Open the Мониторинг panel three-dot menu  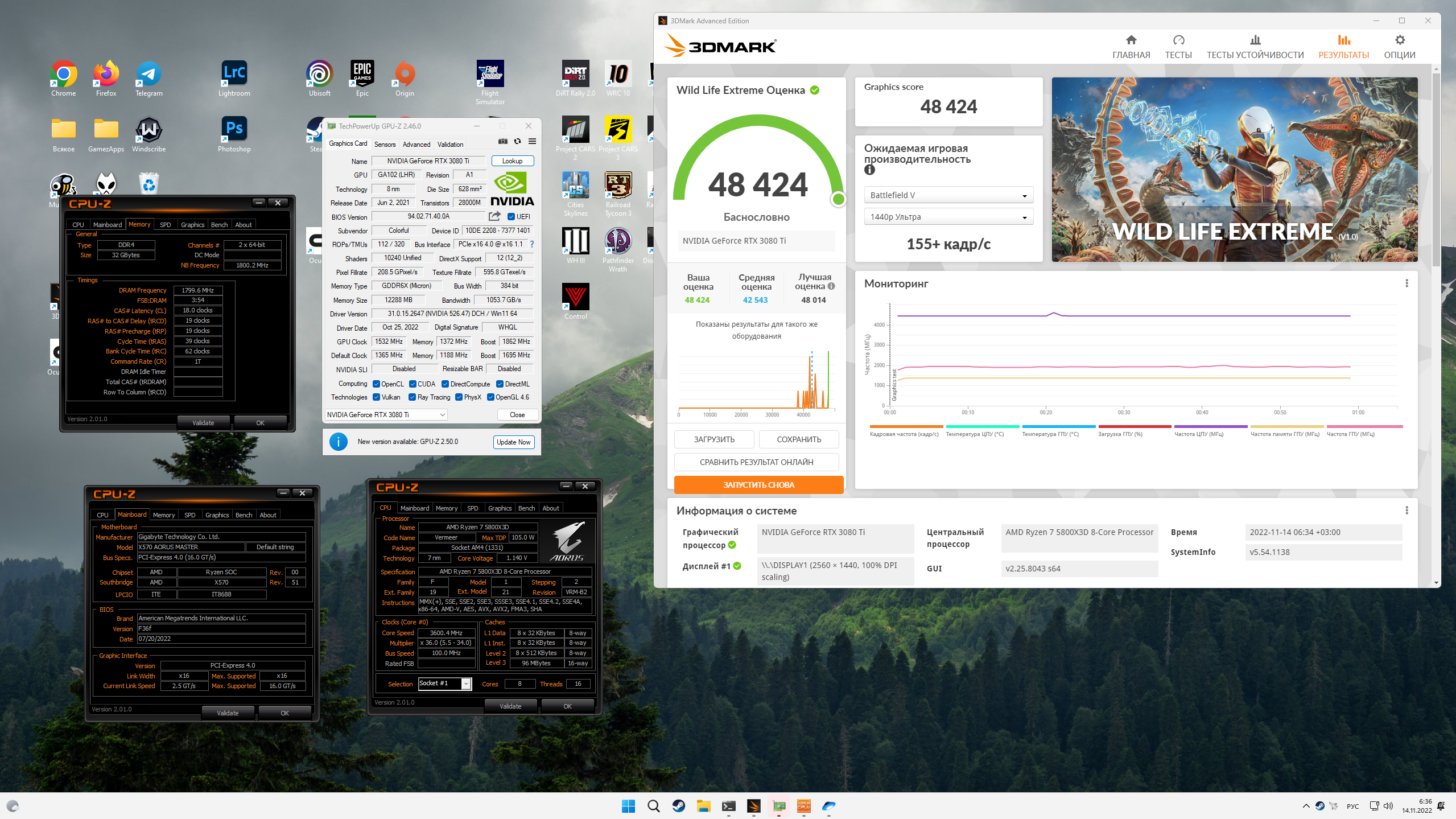click(1407, 283)
